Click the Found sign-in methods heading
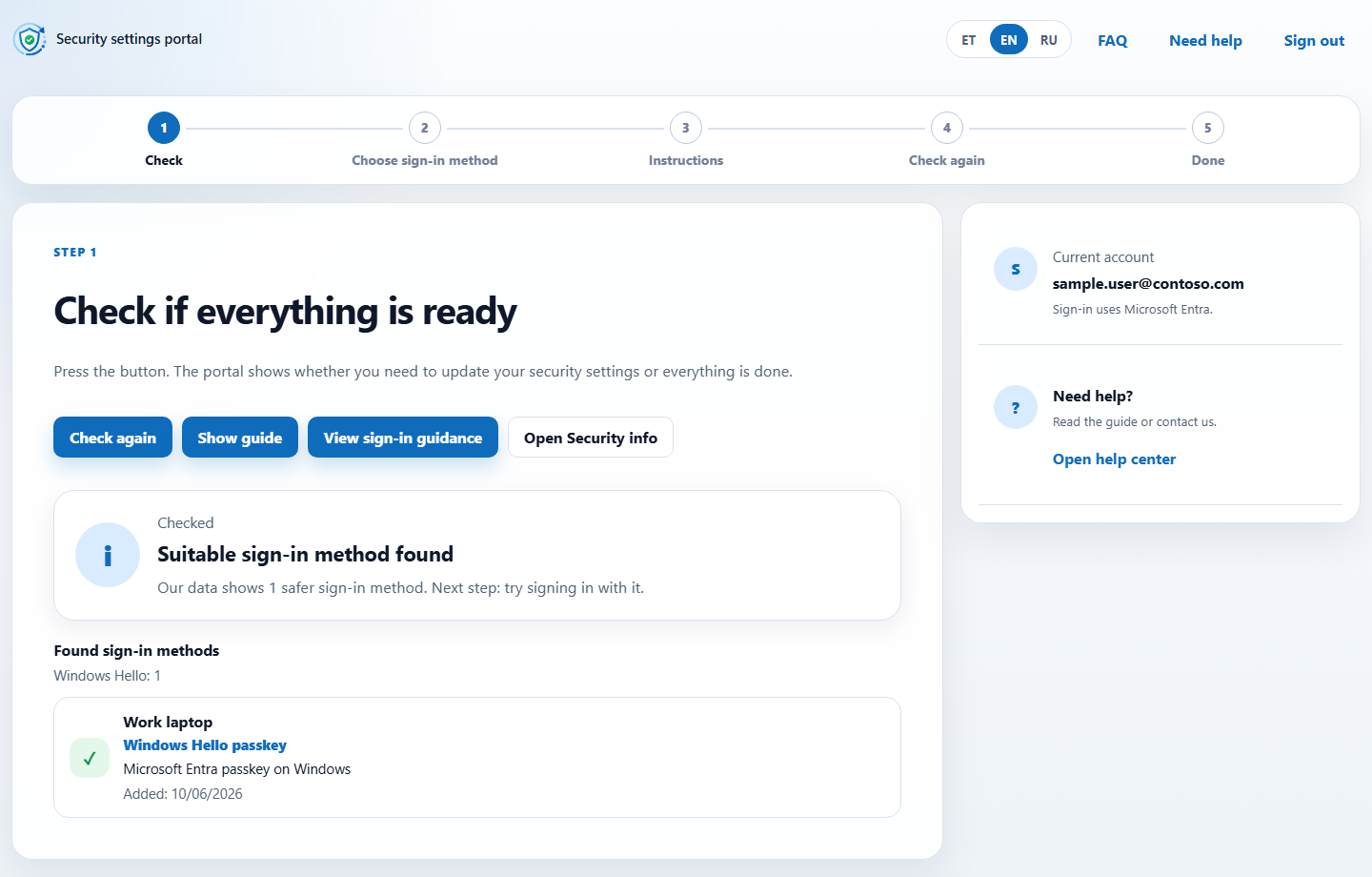Viewport: 1372px width, 877px height. 136,651
